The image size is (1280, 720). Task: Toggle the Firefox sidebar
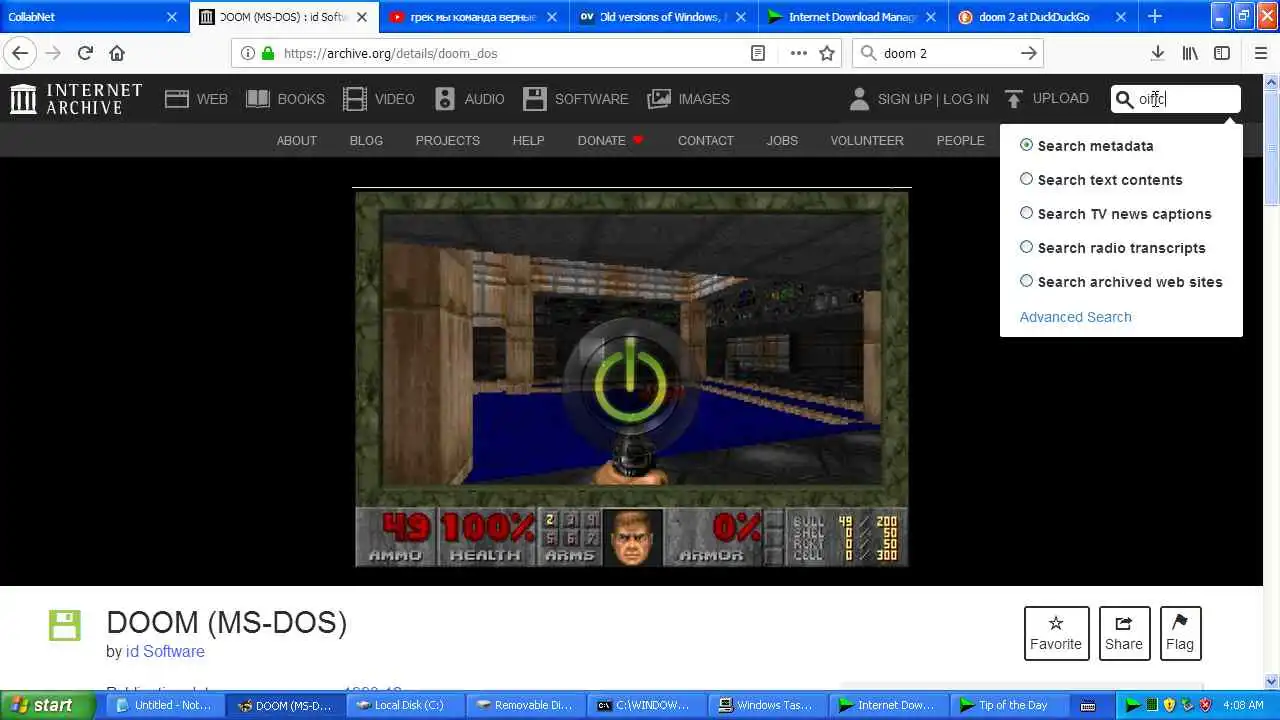tap(1222, 53)
